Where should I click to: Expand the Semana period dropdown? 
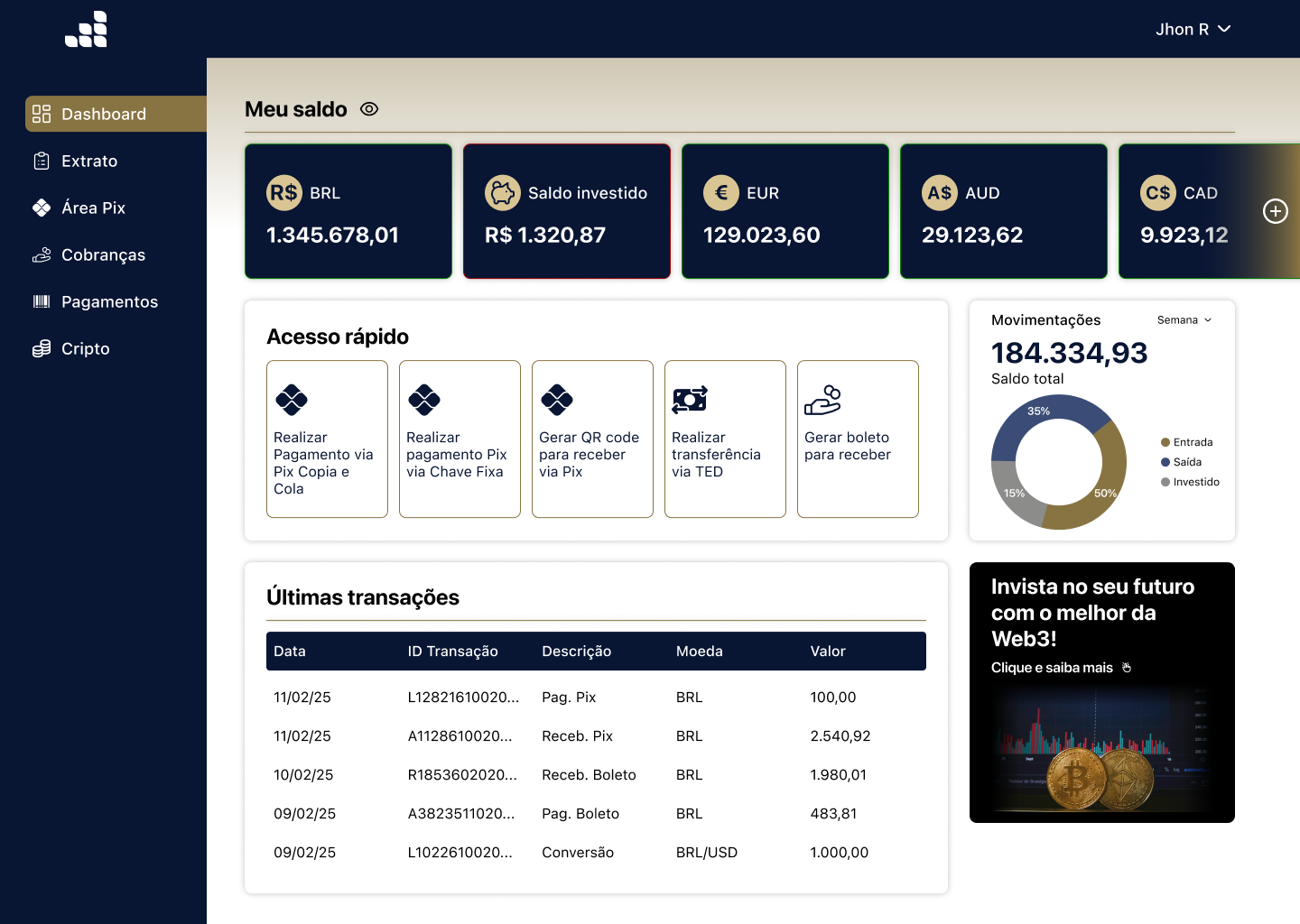(x=1184, y=320)
